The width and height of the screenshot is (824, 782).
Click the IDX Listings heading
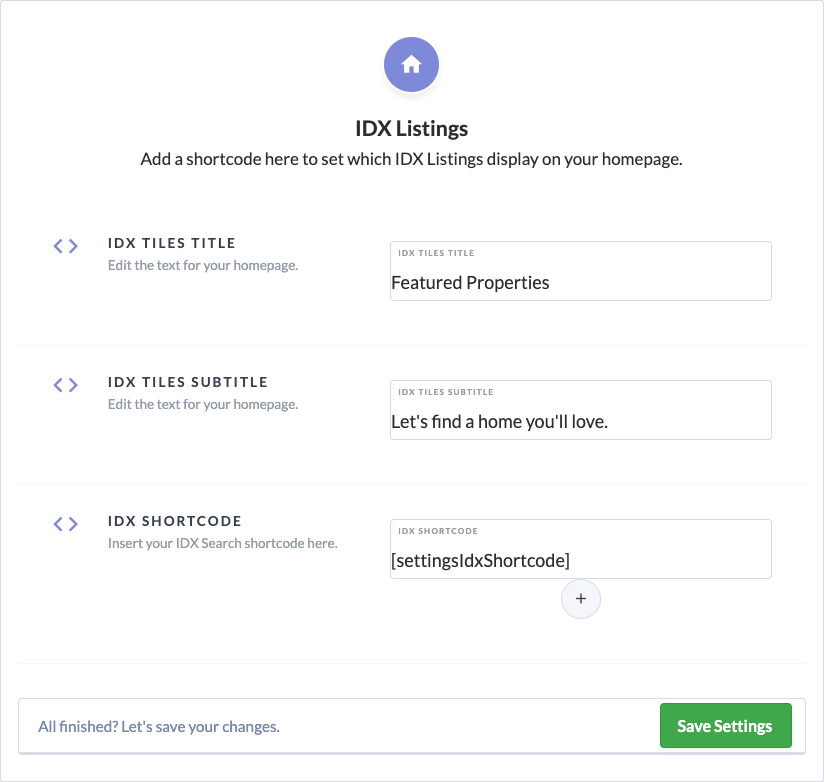tap(411, 128)
